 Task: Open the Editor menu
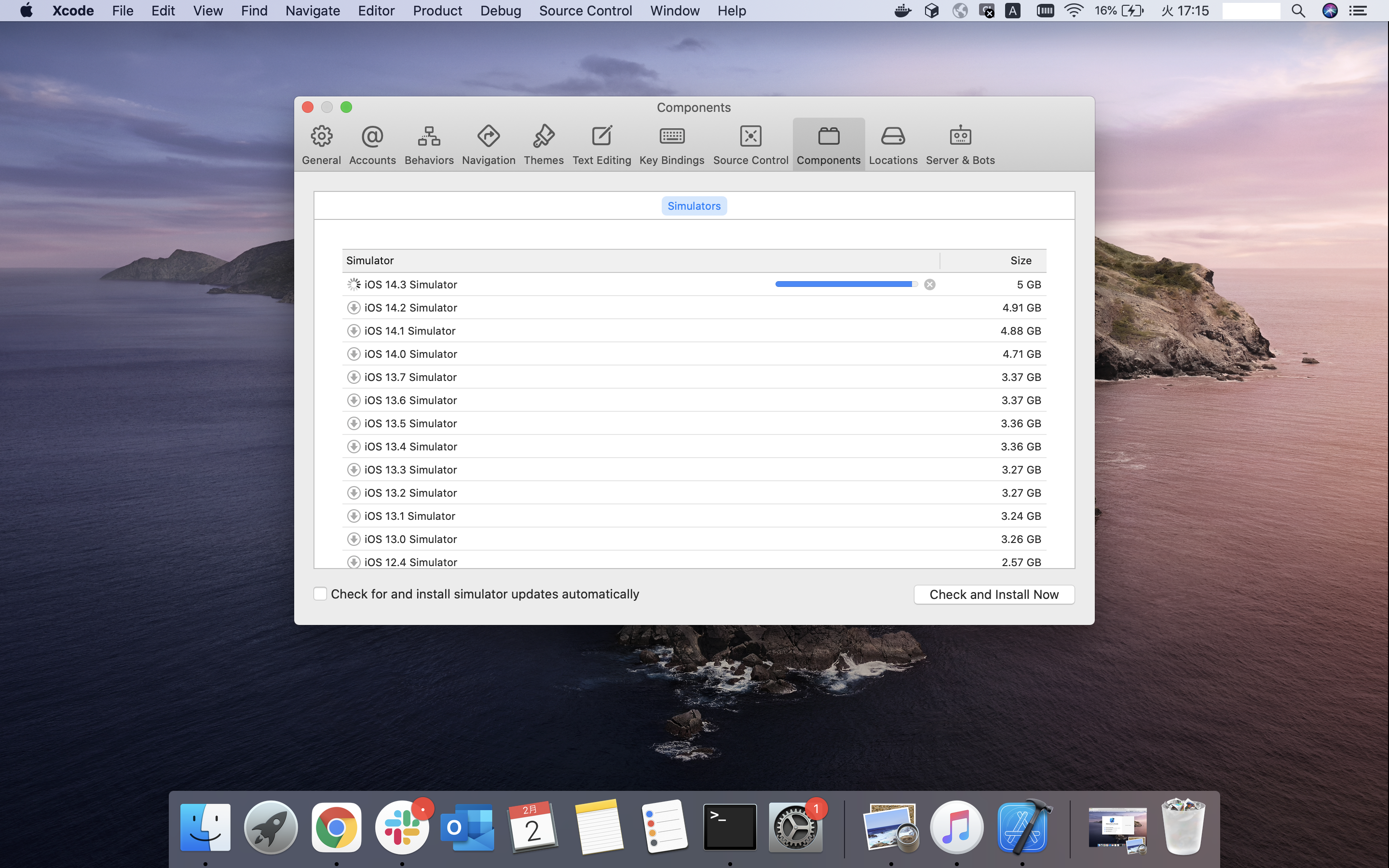tap(376, 11)
